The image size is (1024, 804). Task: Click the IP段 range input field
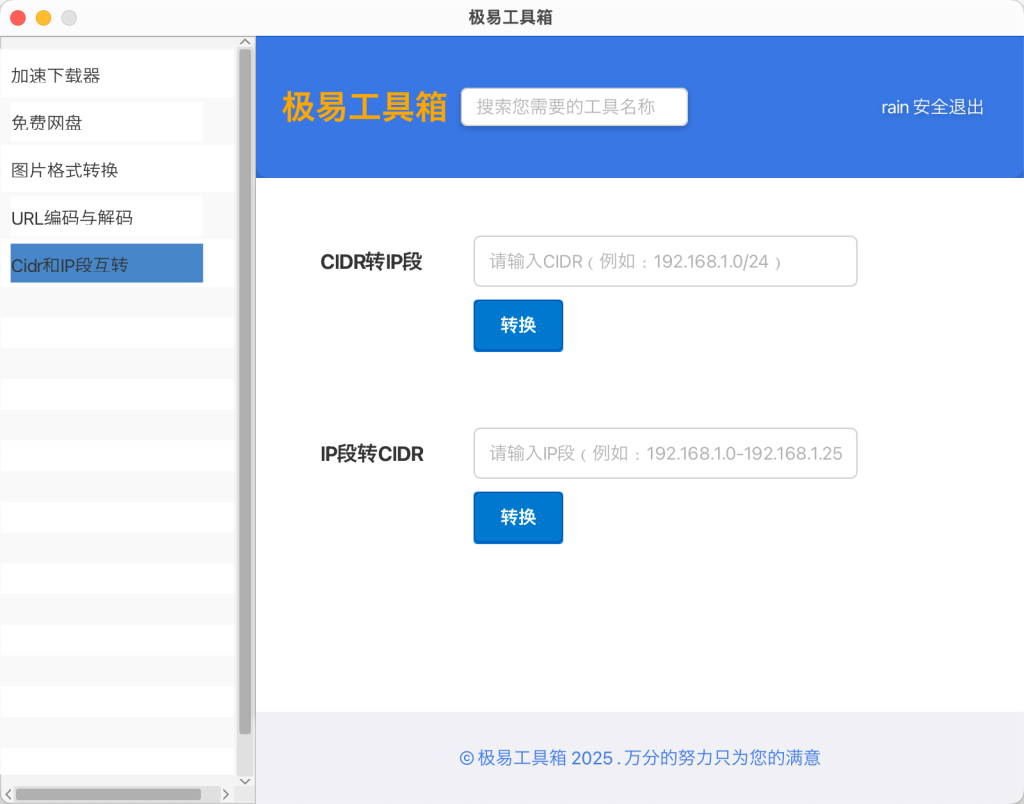click(x=665, y=453)
